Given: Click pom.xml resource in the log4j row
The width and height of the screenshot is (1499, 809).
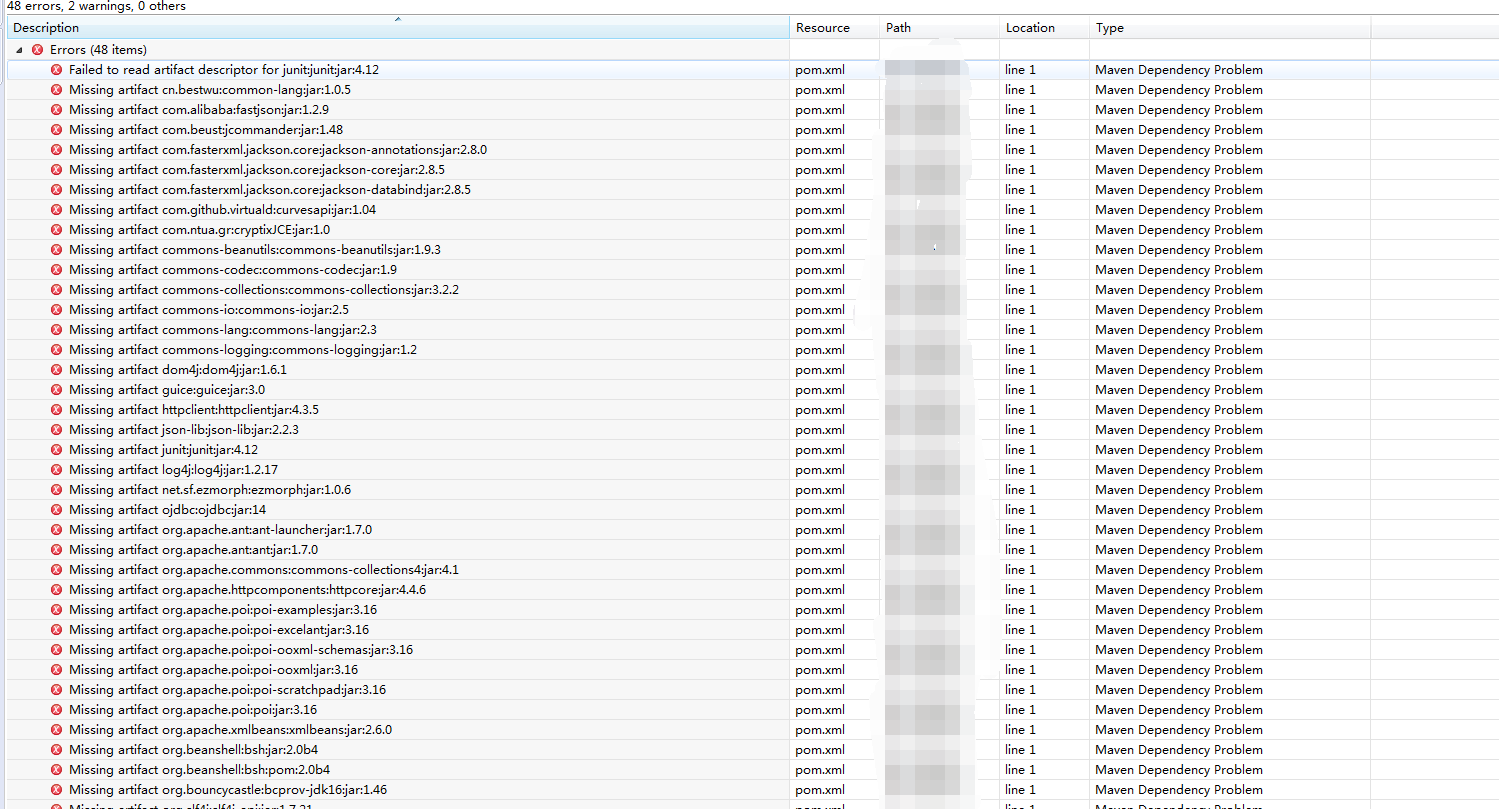Looking at the screenshot, I should [820, 470].
